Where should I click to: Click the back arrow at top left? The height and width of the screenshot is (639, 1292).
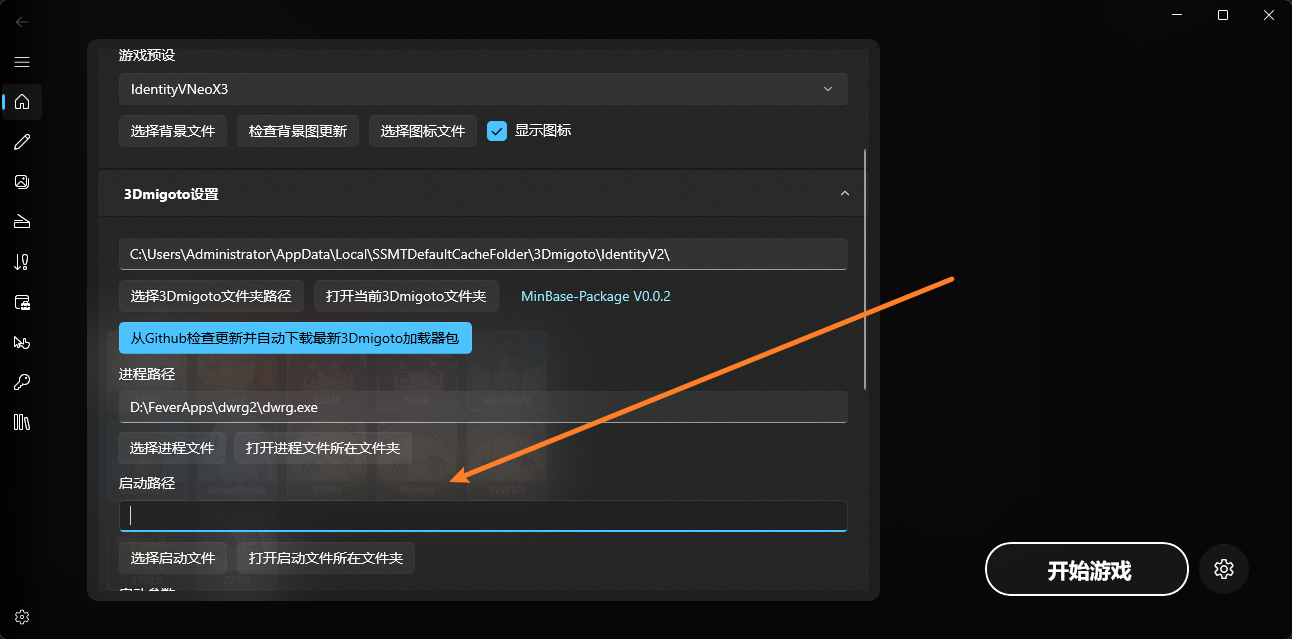coord(22,21)
